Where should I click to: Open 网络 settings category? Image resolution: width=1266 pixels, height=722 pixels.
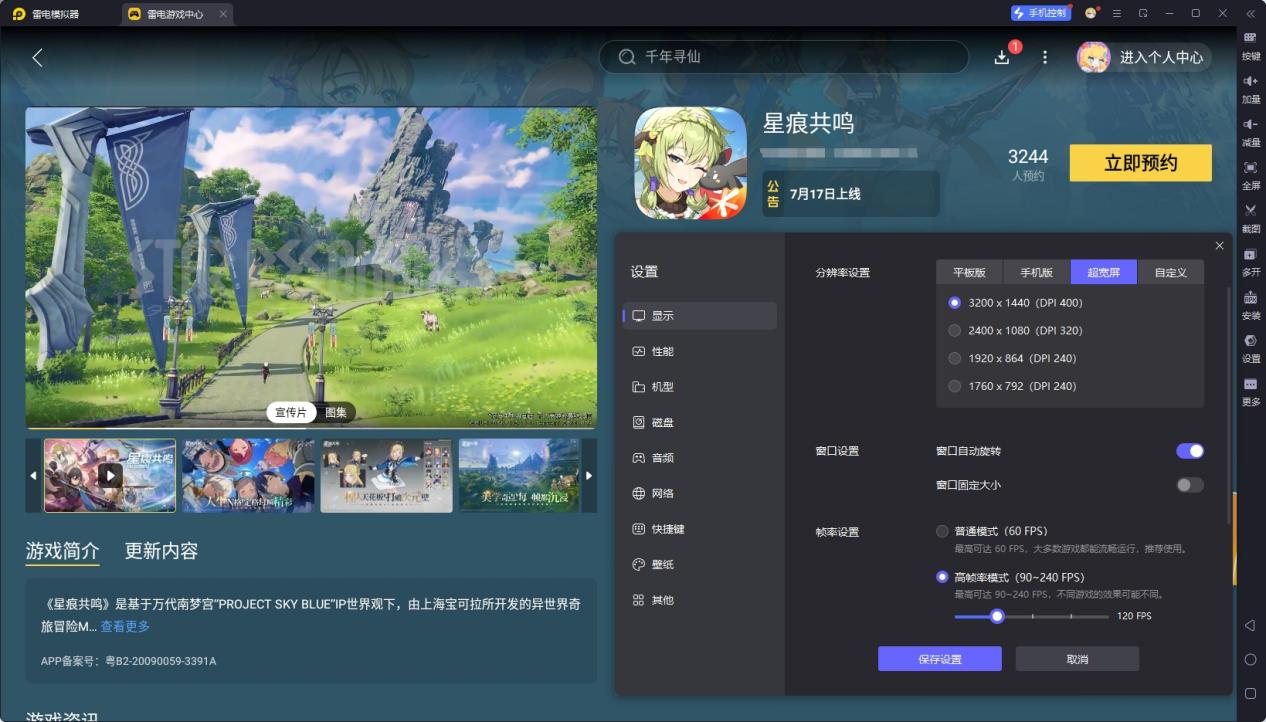pos(700,493)
